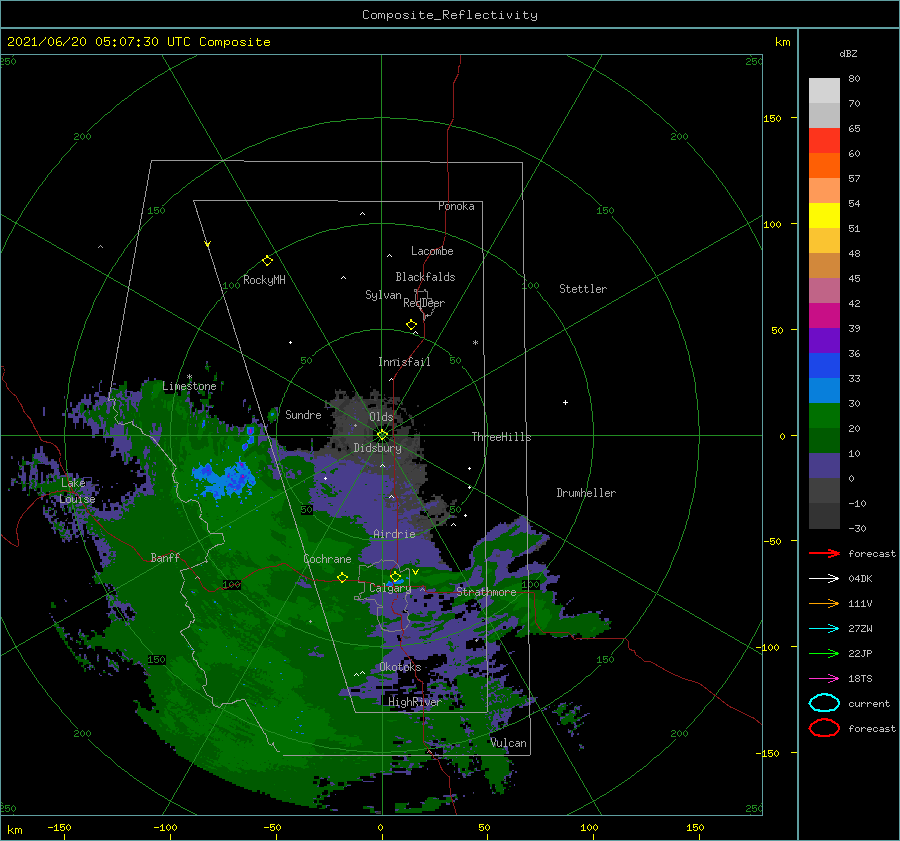Click the HighRiver label
This screenshot has width=900, height=841.
pyautogui.click(x=414, y=702)
